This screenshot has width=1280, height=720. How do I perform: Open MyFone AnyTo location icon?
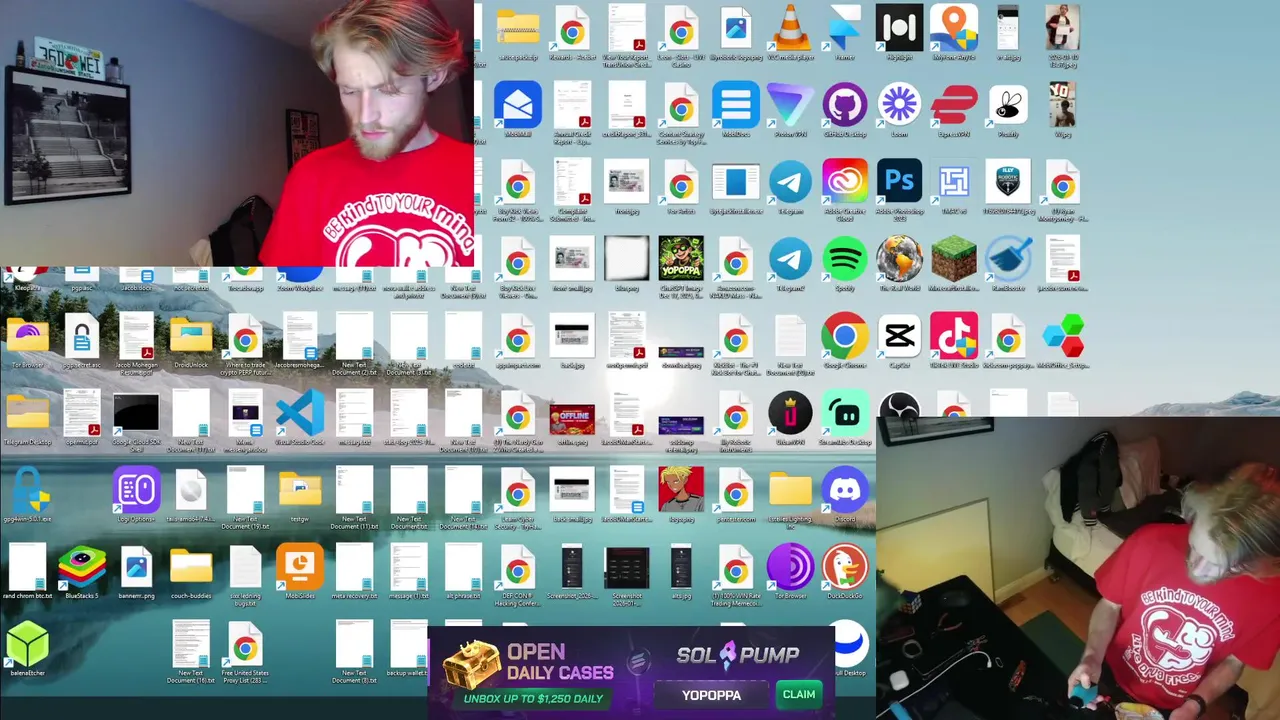pyautogui.click(x=954, y=28)
